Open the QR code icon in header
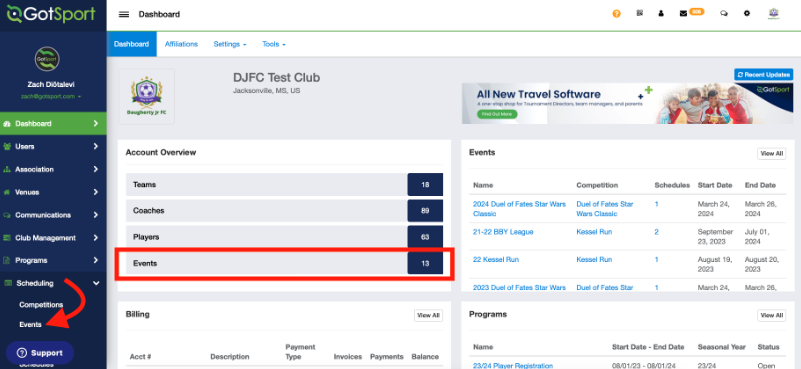The height and width of the screenshot is (369, 801). pyautogui.click(x=640, y=14)
